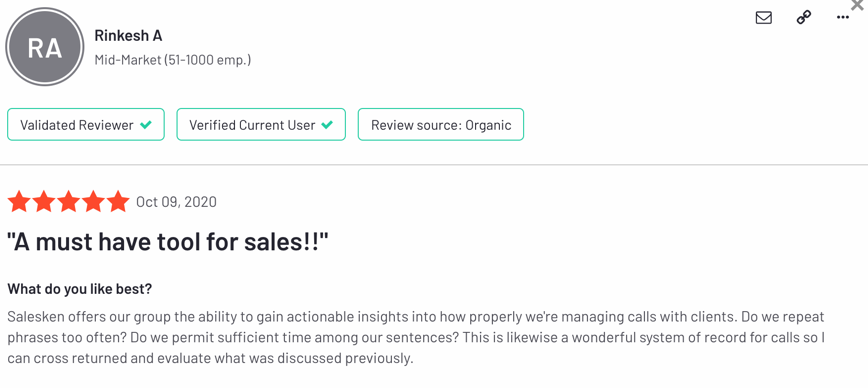Screen dimensions: 868x388
Task: Click the green checkmark in Verified Current User
Action: click(x=327, y=125)
